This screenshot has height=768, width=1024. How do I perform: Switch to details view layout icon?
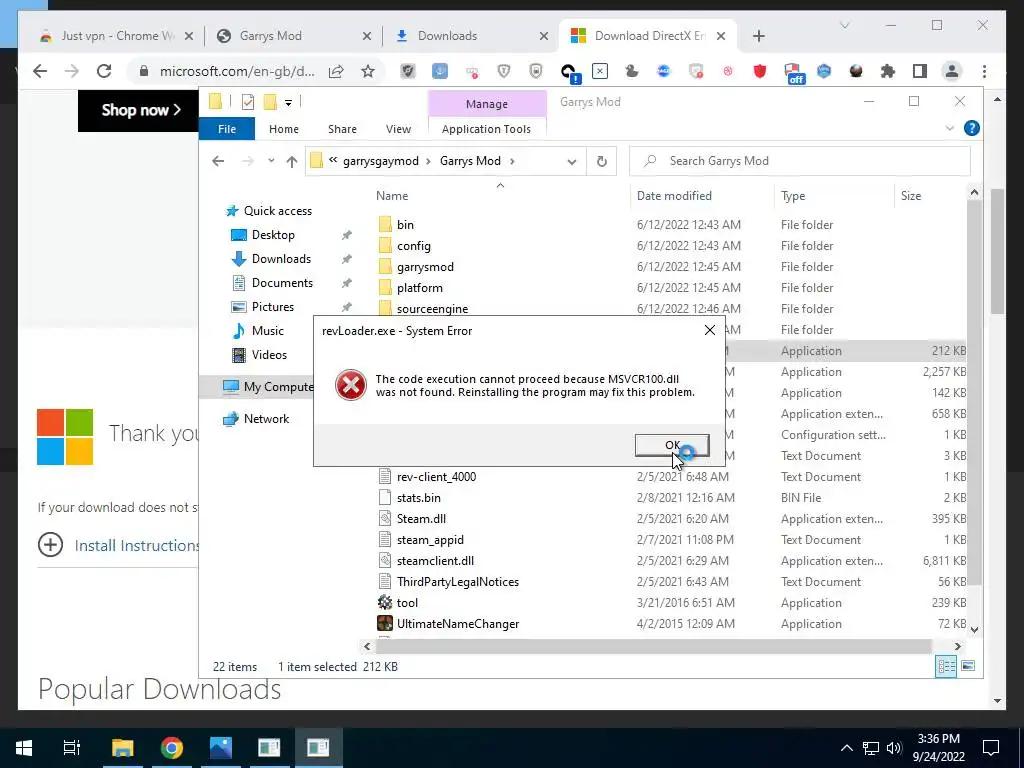click(x=946, y=666)
